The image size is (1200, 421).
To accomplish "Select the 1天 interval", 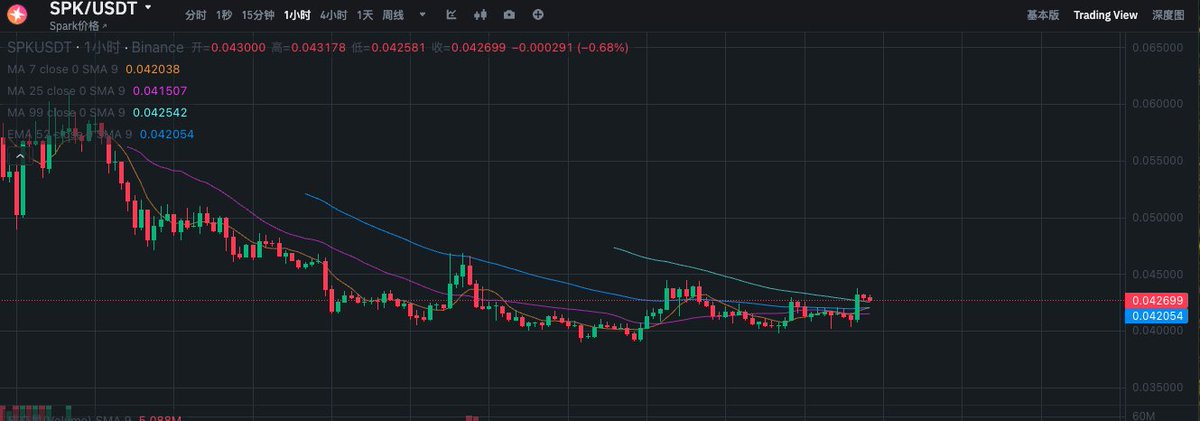I will point(365,15).
